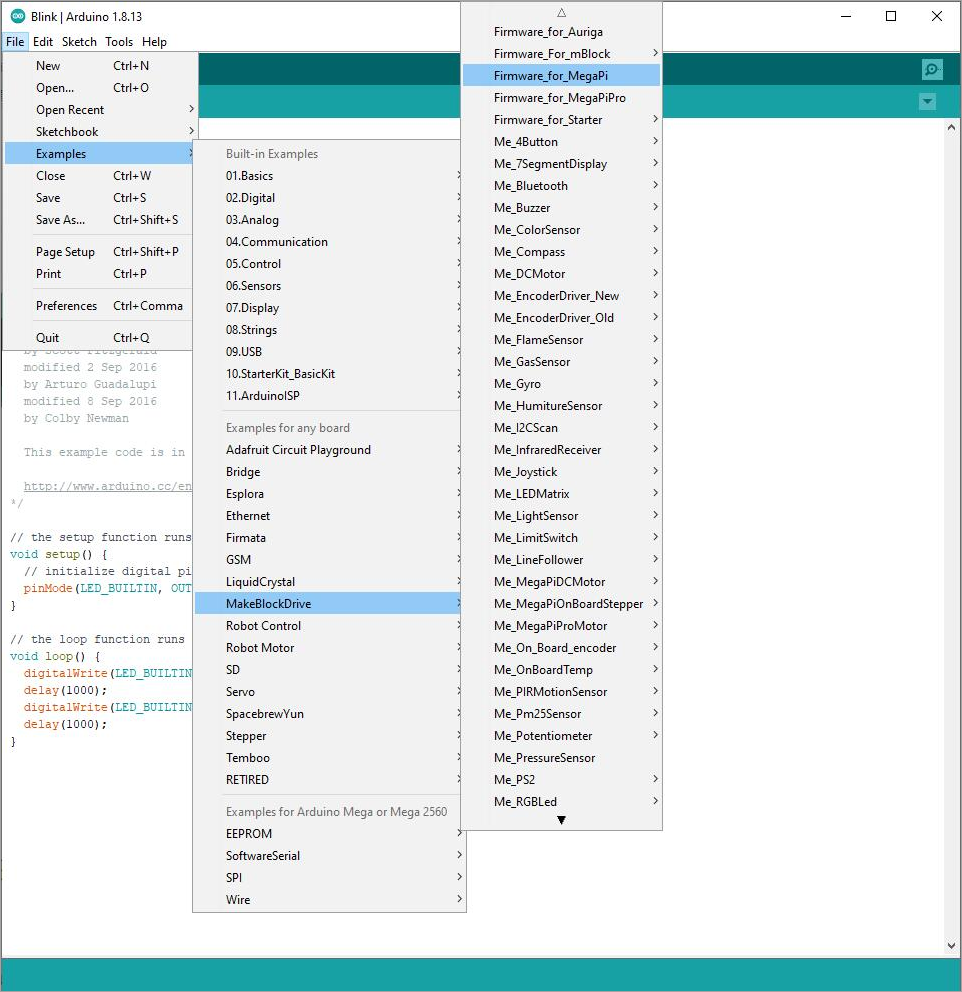Expand the Me_DCMotor submenu arrow
Viewport: 962px width, 992px height.
pyautogui.click(x=655, y=273)
